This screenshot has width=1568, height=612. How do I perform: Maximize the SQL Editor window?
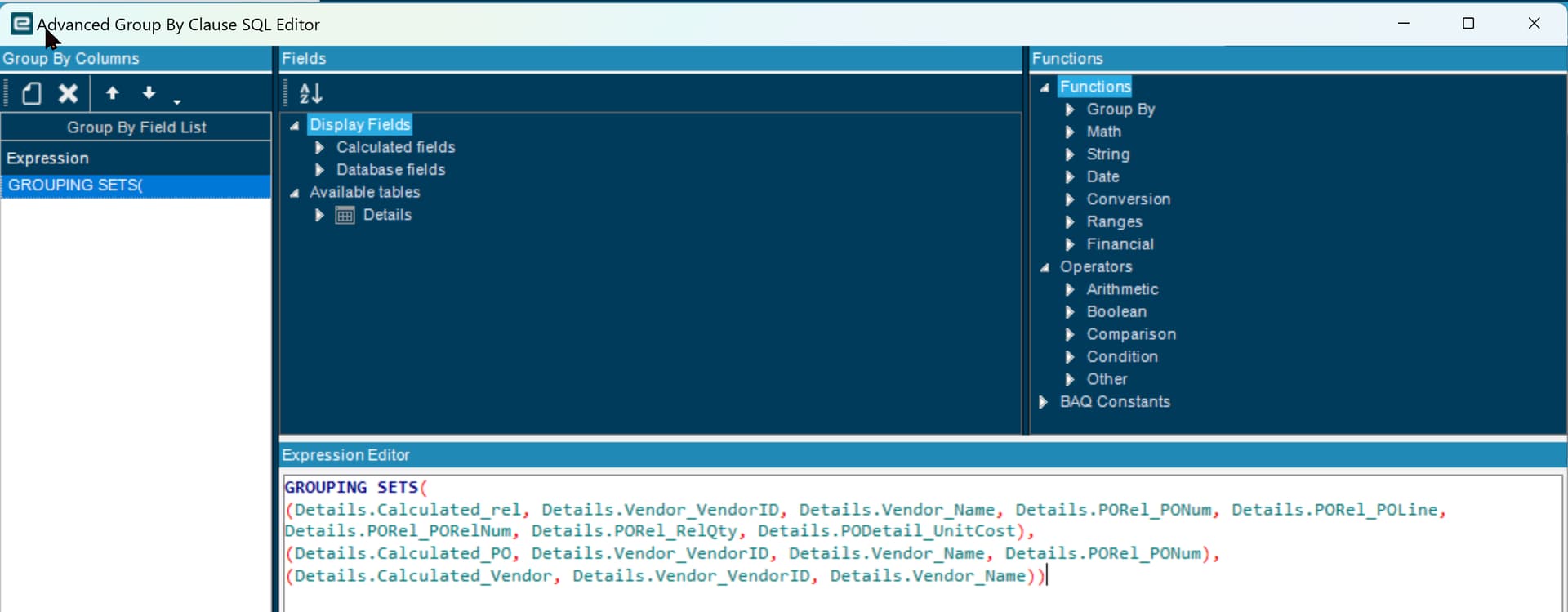click(x=1468, y=24)
